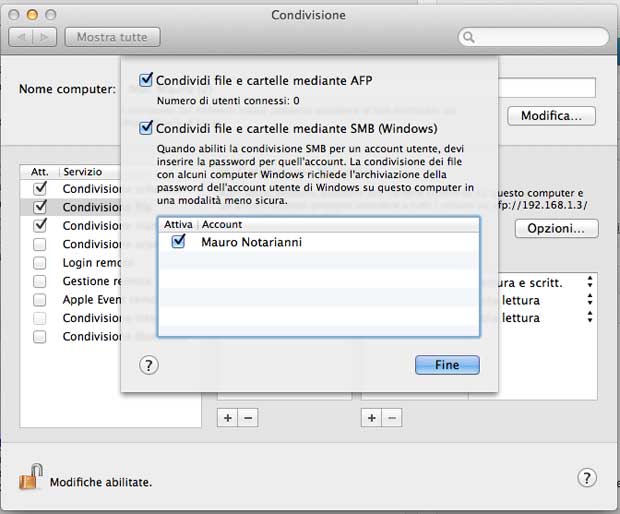Toggle the first Condivisione service checkbox
Screen dimensions: 620x514
[x=40, y=189]
